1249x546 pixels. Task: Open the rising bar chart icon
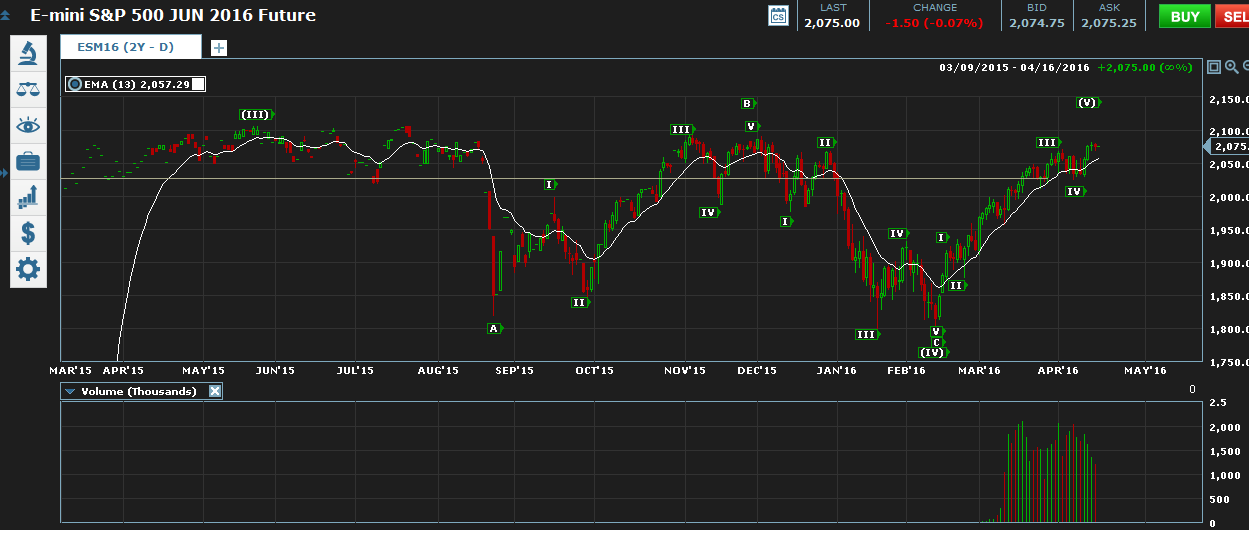tap(28, 197)
